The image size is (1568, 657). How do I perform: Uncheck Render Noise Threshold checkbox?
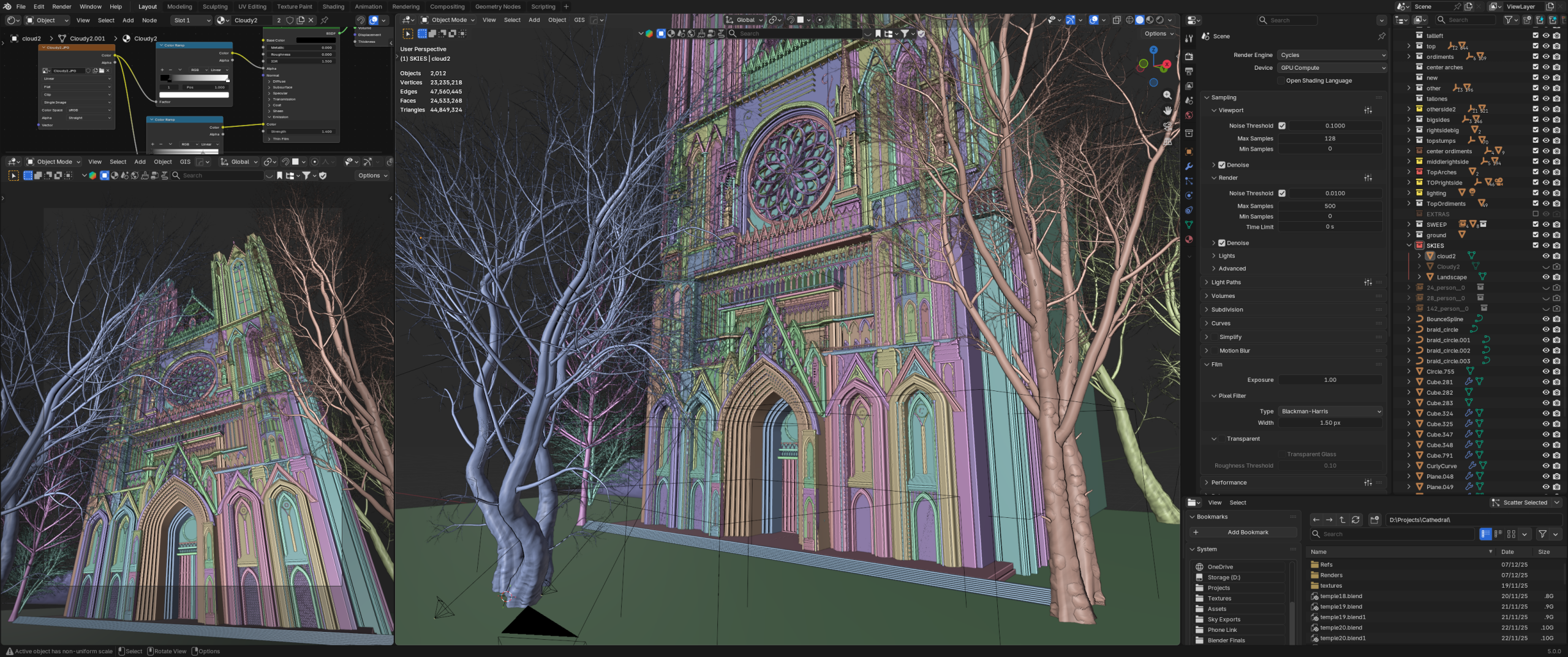(1282, 193)
